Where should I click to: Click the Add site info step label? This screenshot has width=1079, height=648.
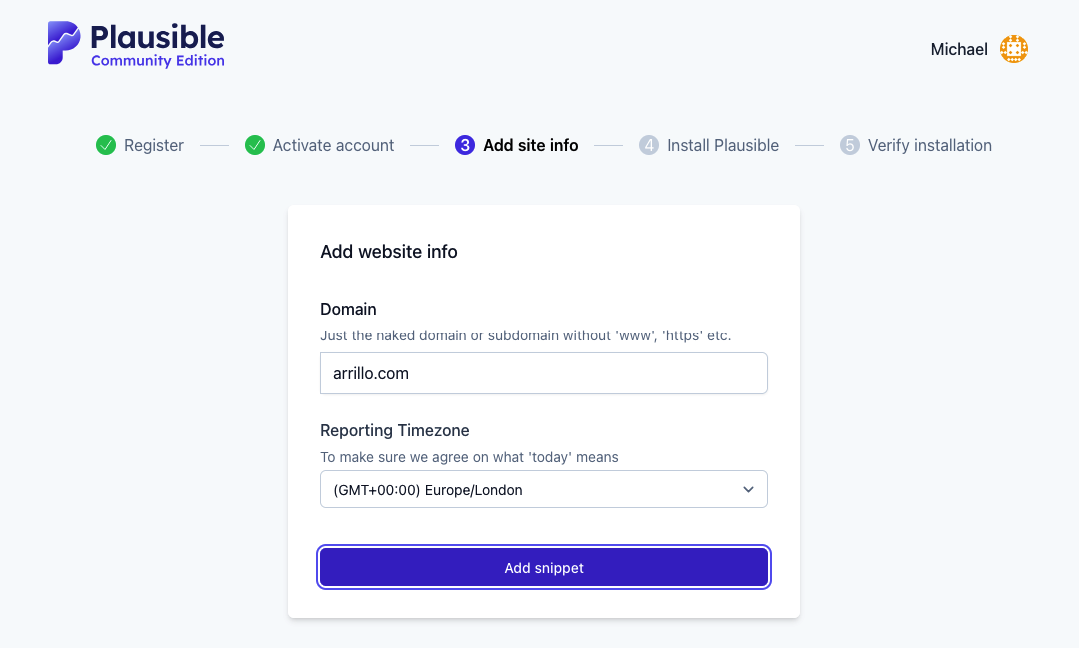(x=530, y=145)
